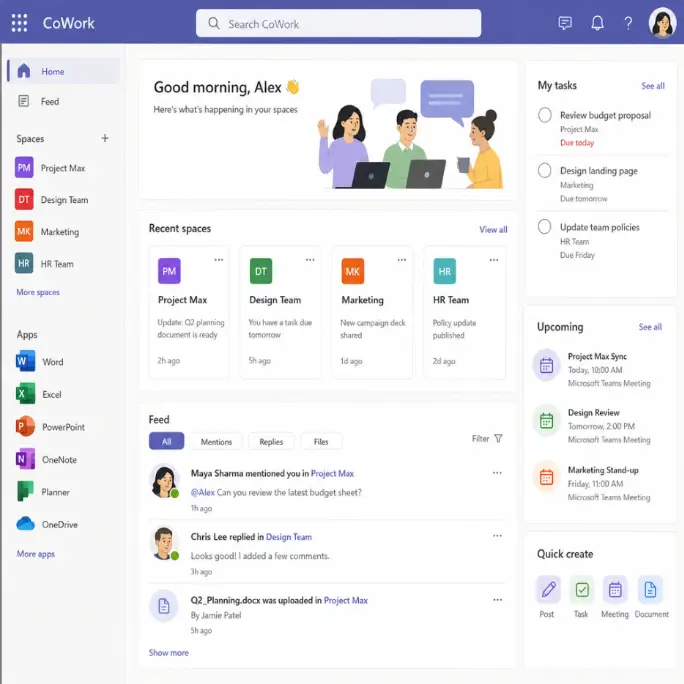Open options for Maya Sharma's feed post
Screen dimensions: 684x684
coord(497,473)
